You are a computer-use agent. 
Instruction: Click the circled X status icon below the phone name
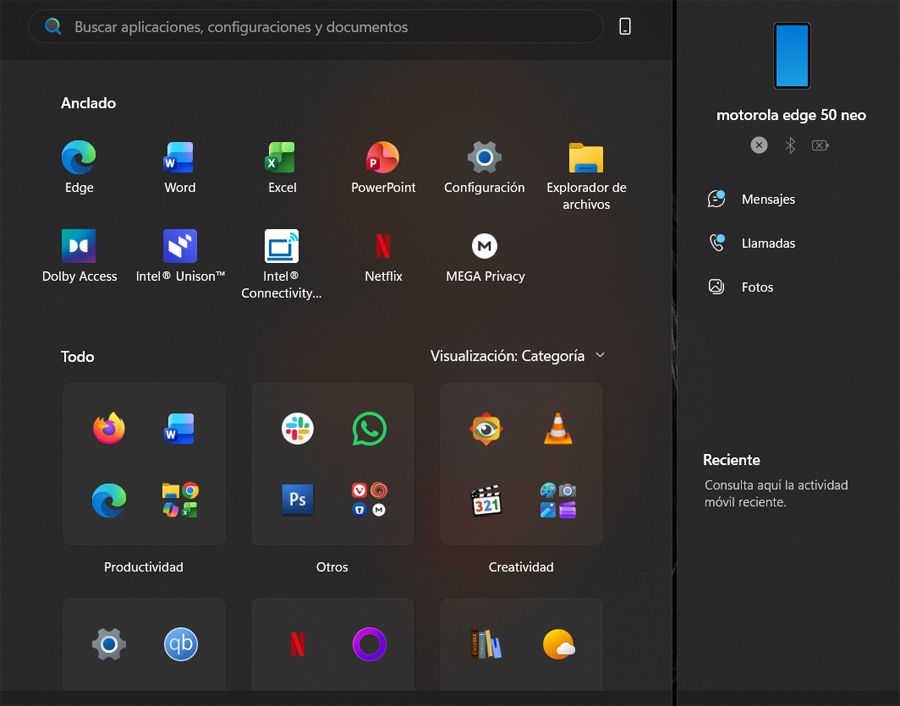(758, 145)
